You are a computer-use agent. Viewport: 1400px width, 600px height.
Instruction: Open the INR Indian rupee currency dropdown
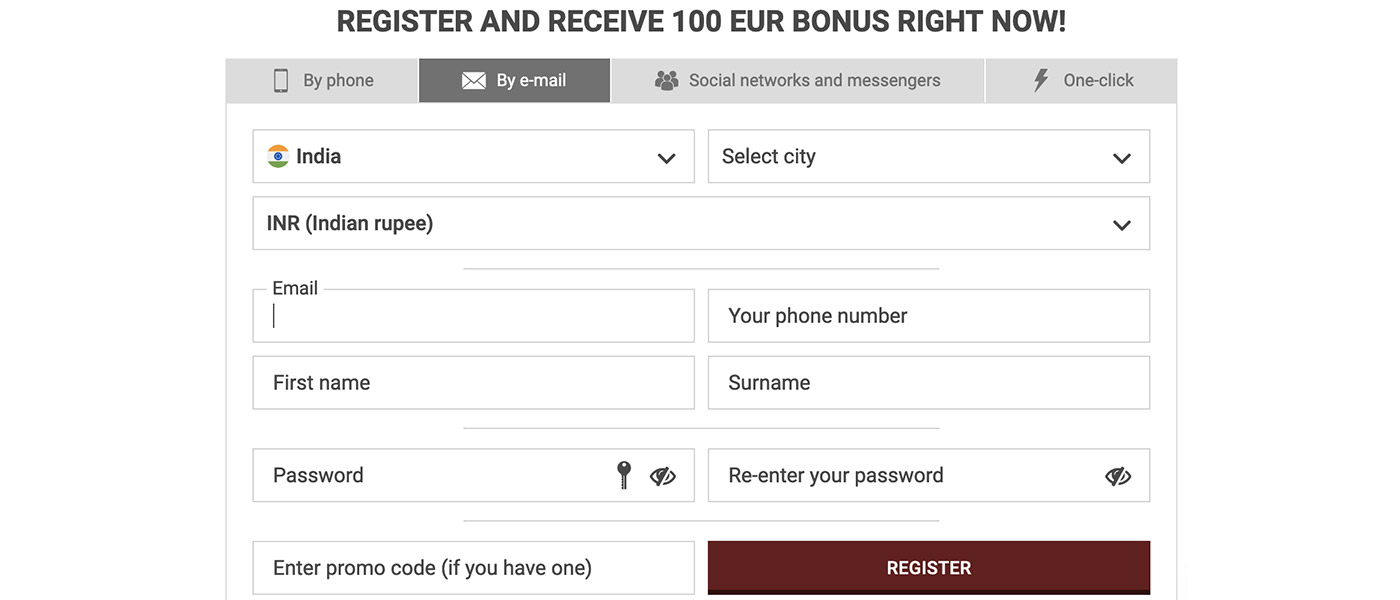[700, 223]
